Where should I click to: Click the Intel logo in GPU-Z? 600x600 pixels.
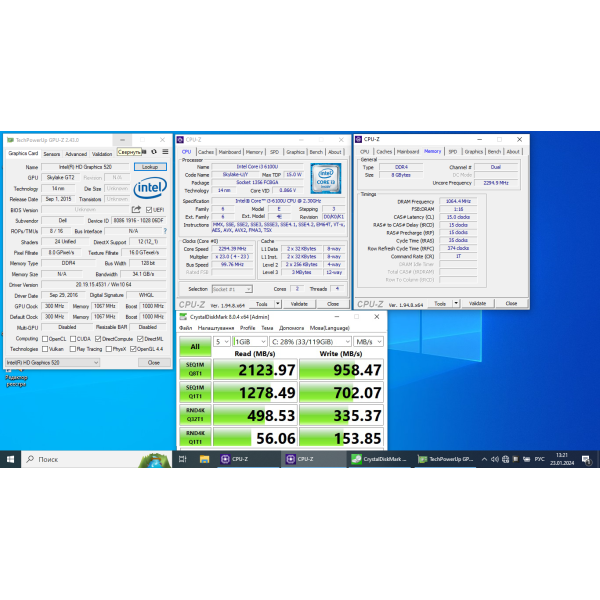(150, 188)
